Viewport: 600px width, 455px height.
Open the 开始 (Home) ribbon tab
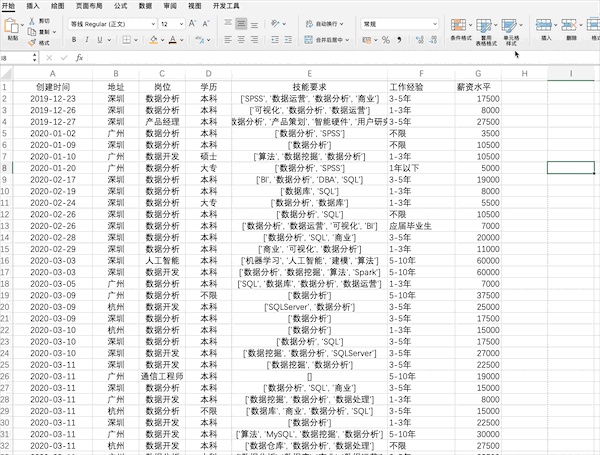coord(8,6)
